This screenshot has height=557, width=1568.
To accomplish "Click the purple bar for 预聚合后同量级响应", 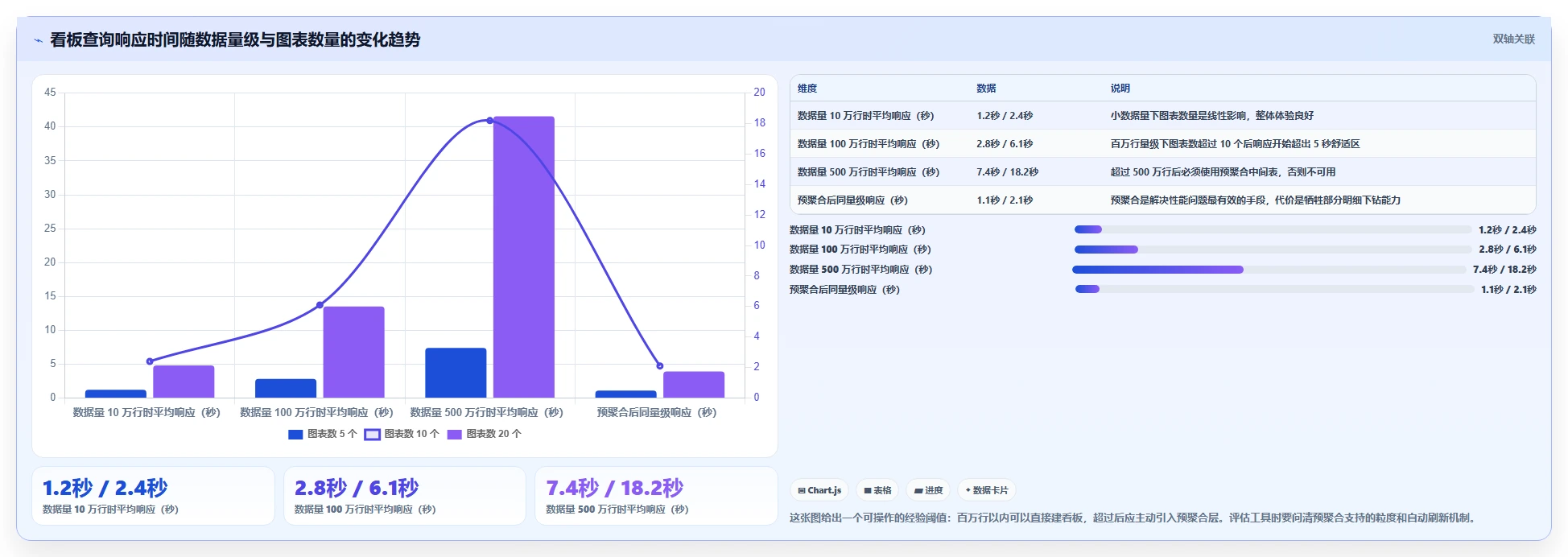I will (x=694, y=385).
